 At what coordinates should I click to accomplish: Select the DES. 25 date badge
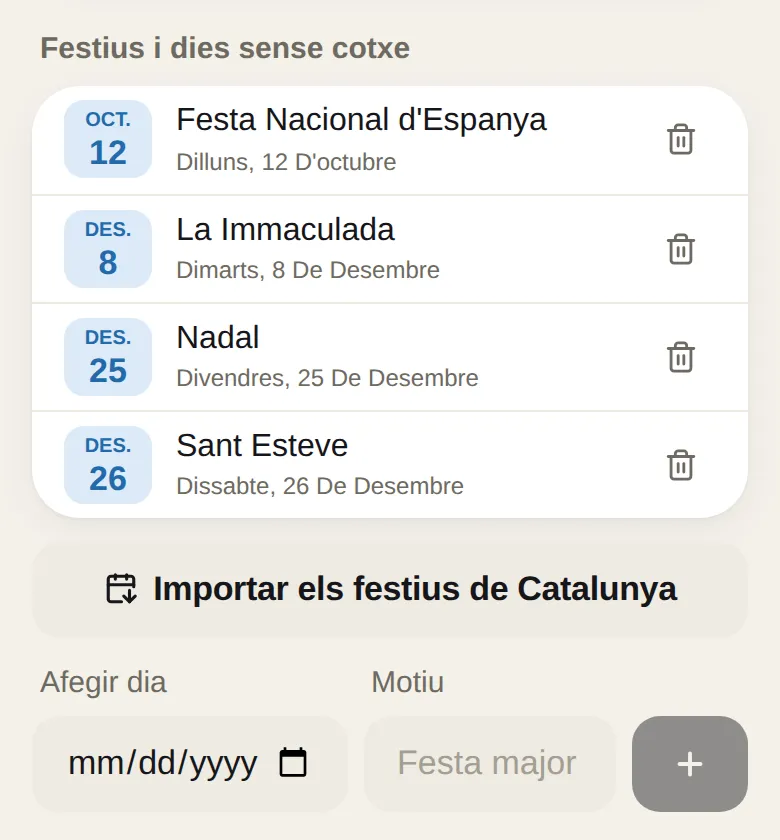108,357
